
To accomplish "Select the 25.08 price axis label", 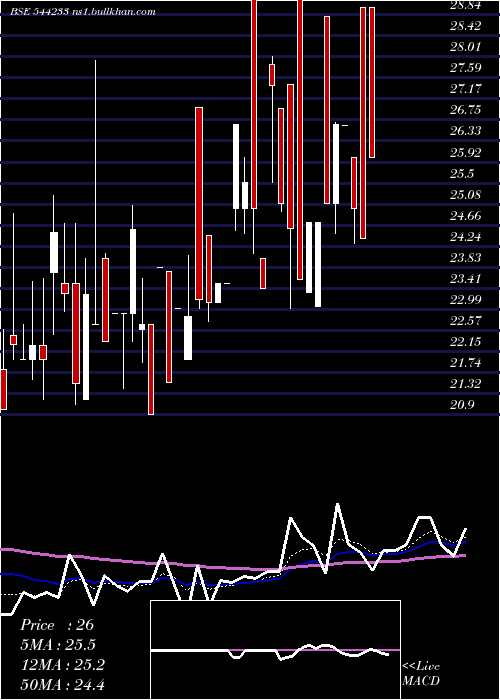I will point(466,195).
